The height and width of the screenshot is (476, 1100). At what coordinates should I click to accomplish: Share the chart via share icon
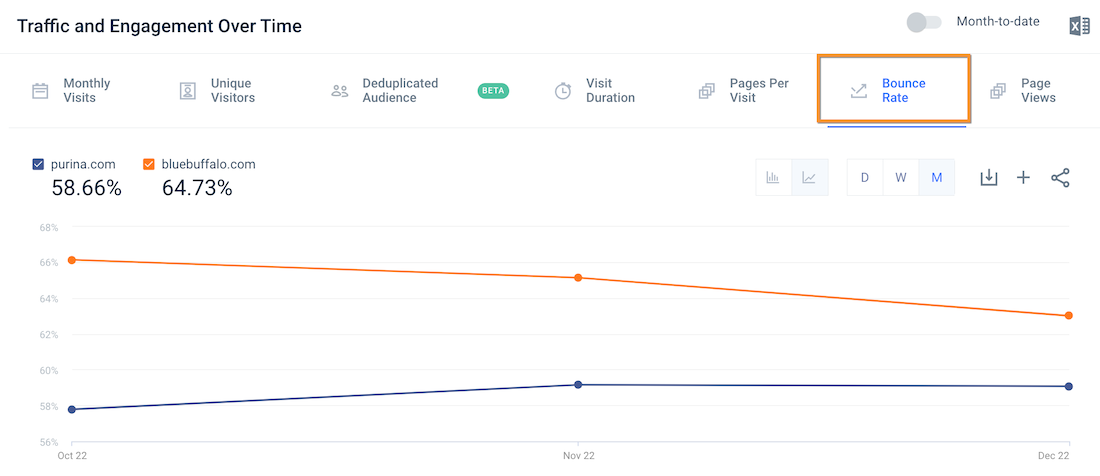click(1060, 178)
